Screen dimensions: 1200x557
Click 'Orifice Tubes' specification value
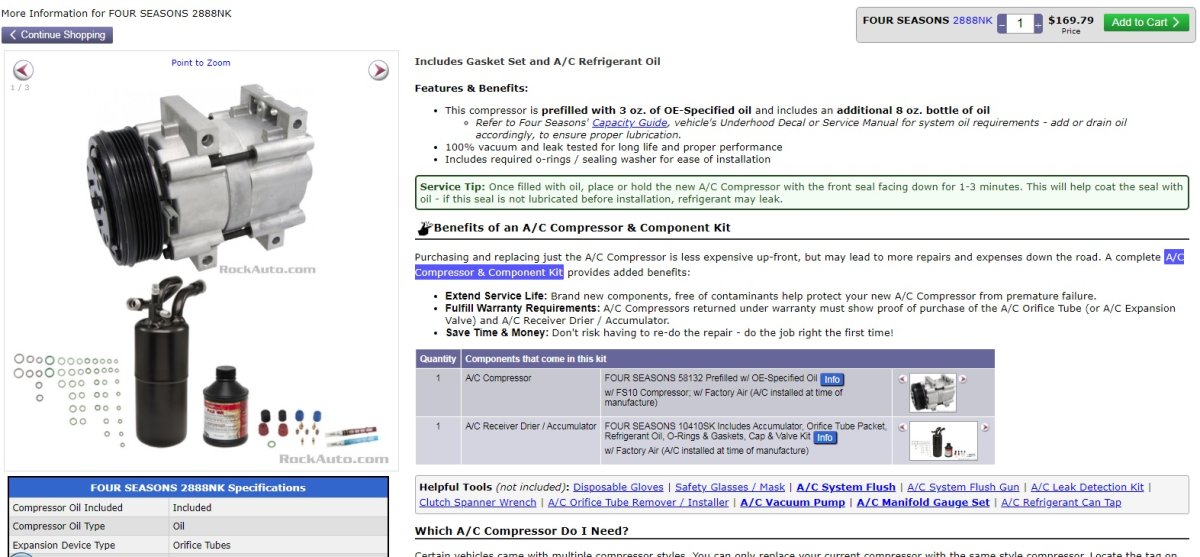coord(204,546)
